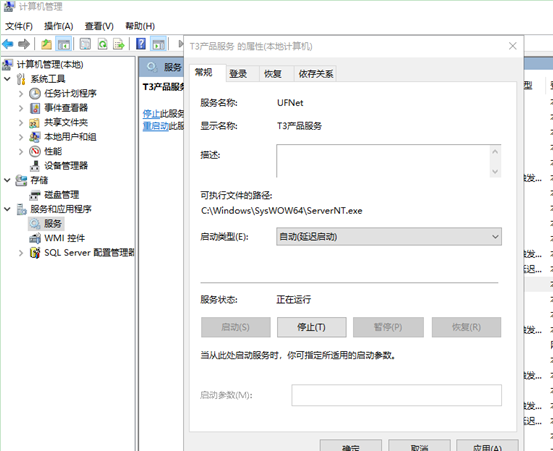This screenshot has height=451, width=553.
Task: Switch to the 依存关系 tab
Action: tap(316, 74)
